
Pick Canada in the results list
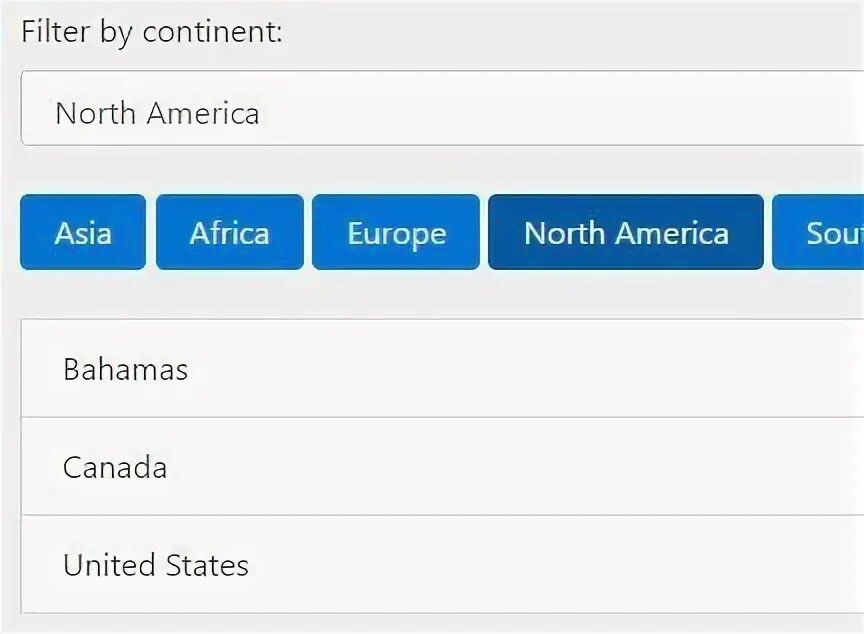pos(442,467)
